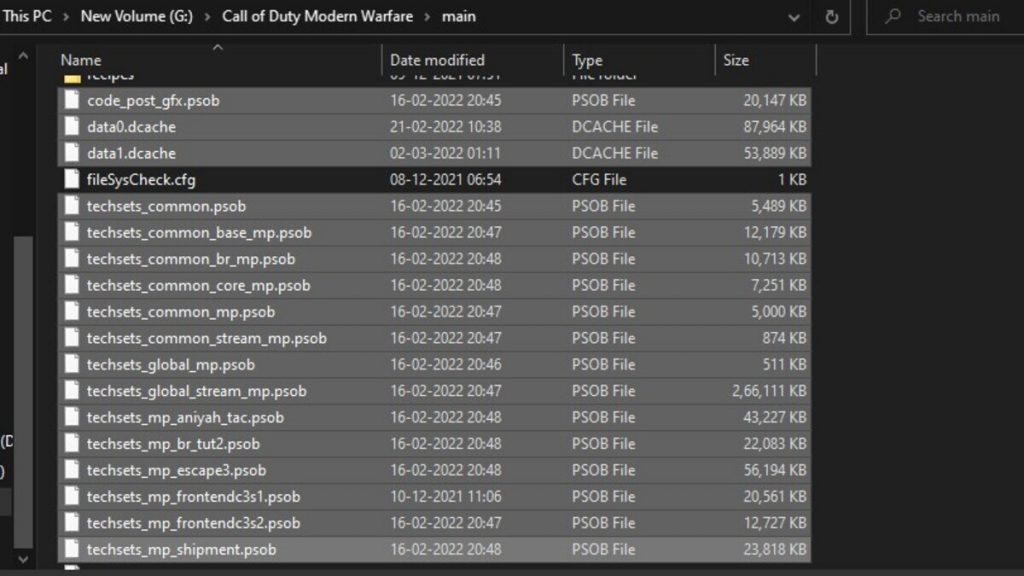
Task: Open Call of Duty Modern Warfare breadcrumb
Action: click(x=317, y=16)
